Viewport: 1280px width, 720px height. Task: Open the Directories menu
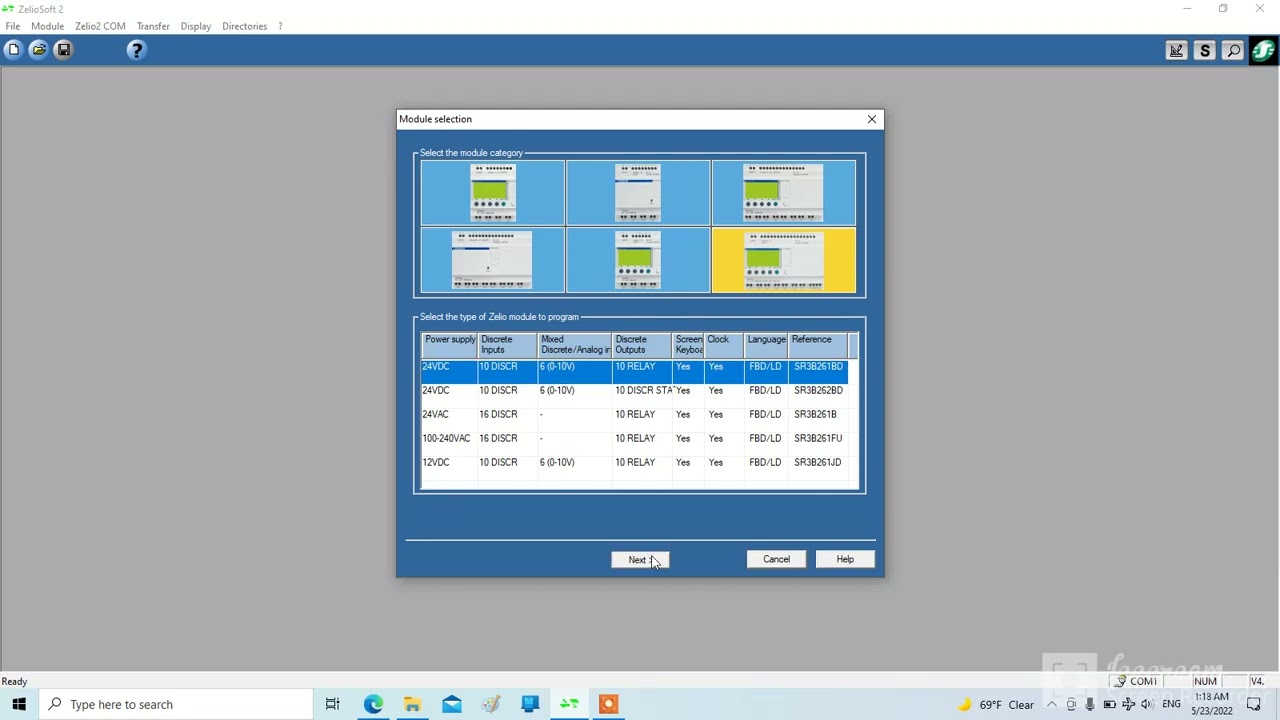pos(245,26)
